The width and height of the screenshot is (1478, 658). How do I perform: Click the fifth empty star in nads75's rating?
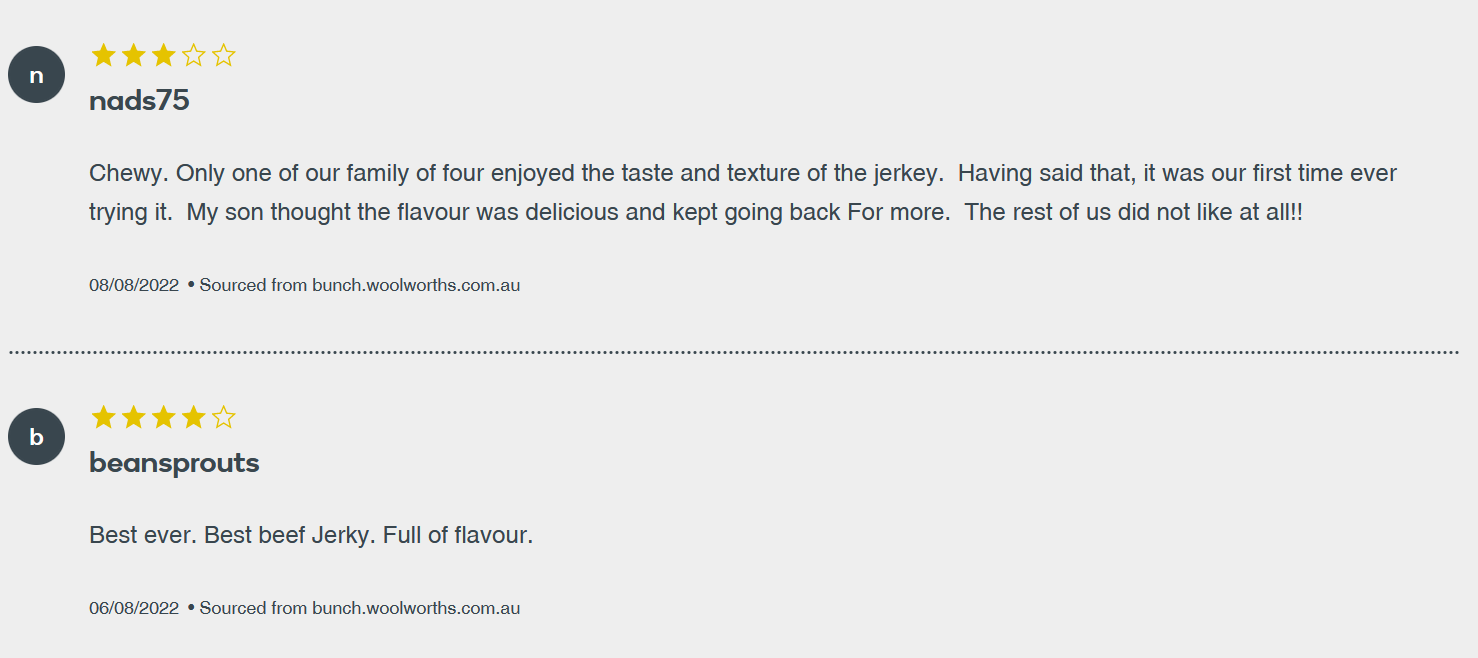(x=224, y=55)
